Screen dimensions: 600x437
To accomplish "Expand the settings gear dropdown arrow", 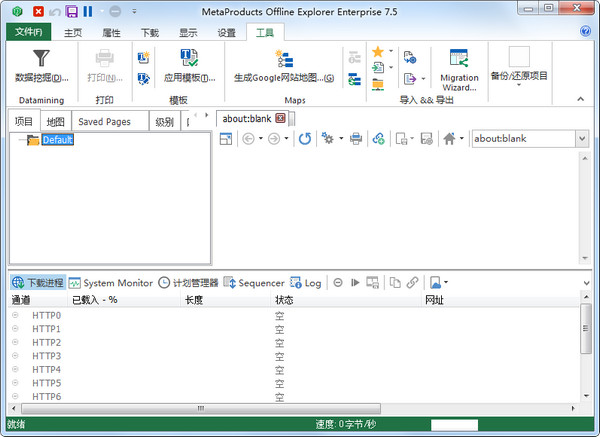I will 341,139.
